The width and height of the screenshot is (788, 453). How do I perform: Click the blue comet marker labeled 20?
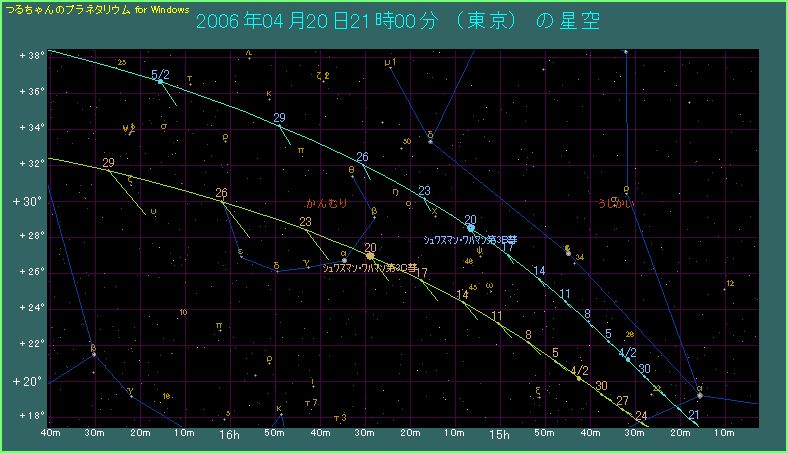pos(471,228)
